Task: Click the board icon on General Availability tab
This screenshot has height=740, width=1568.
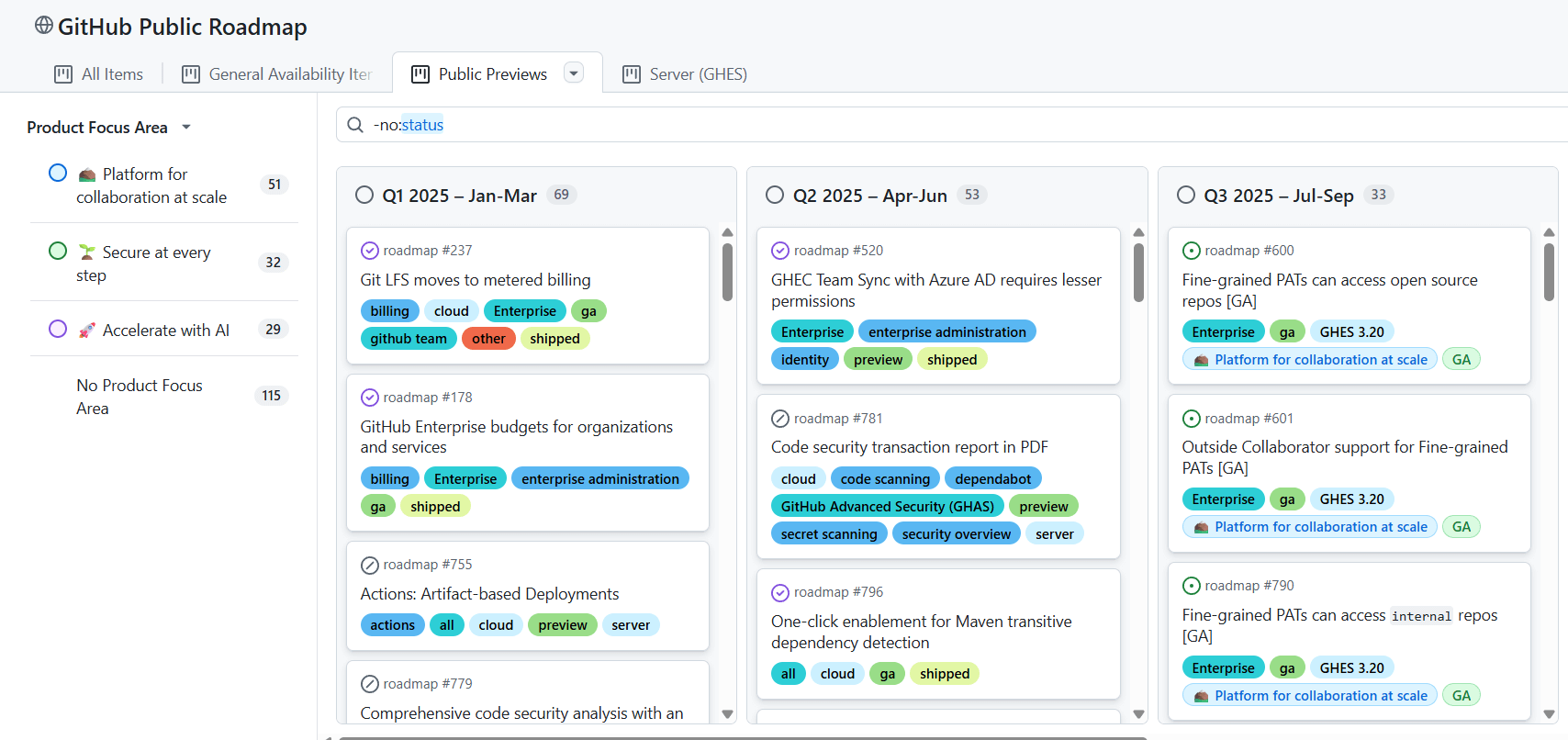Action: (191, 74)
